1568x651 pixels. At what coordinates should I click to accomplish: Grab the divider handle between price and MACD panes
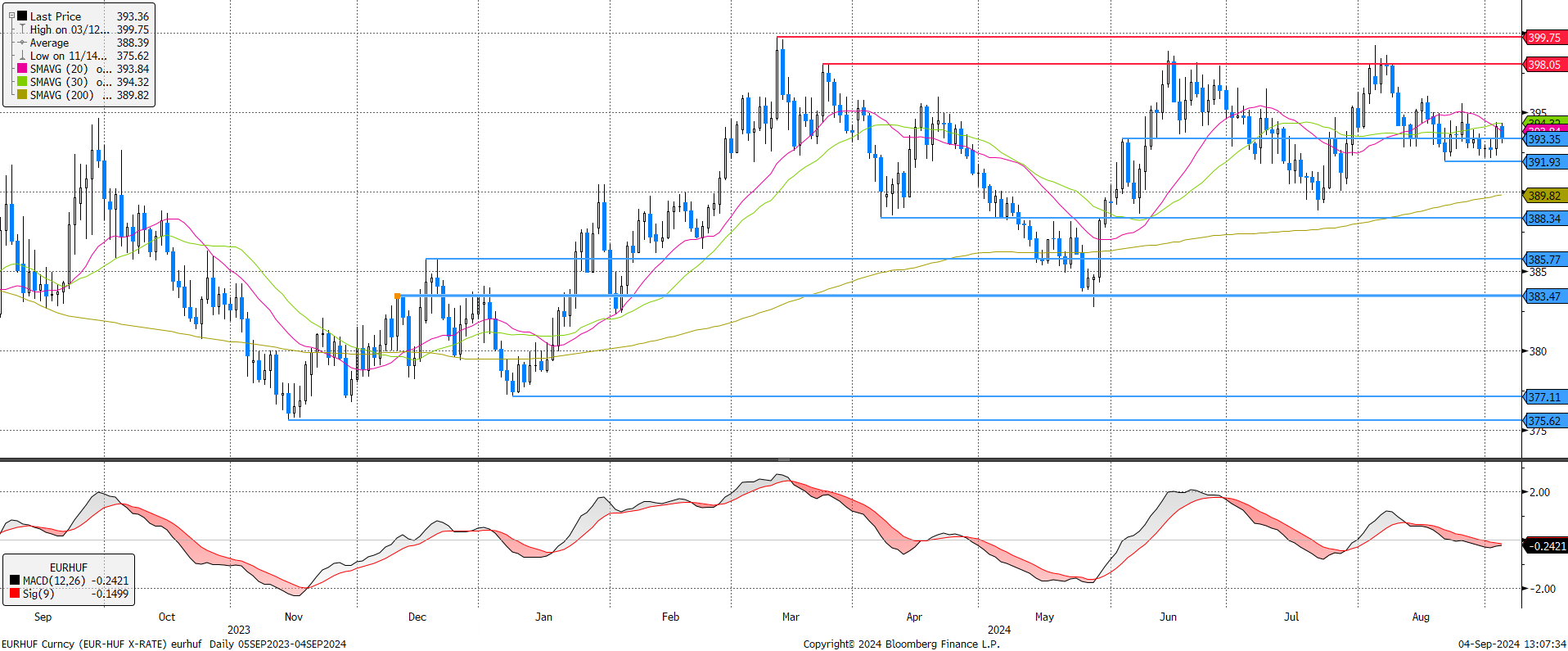click(783, 459)
